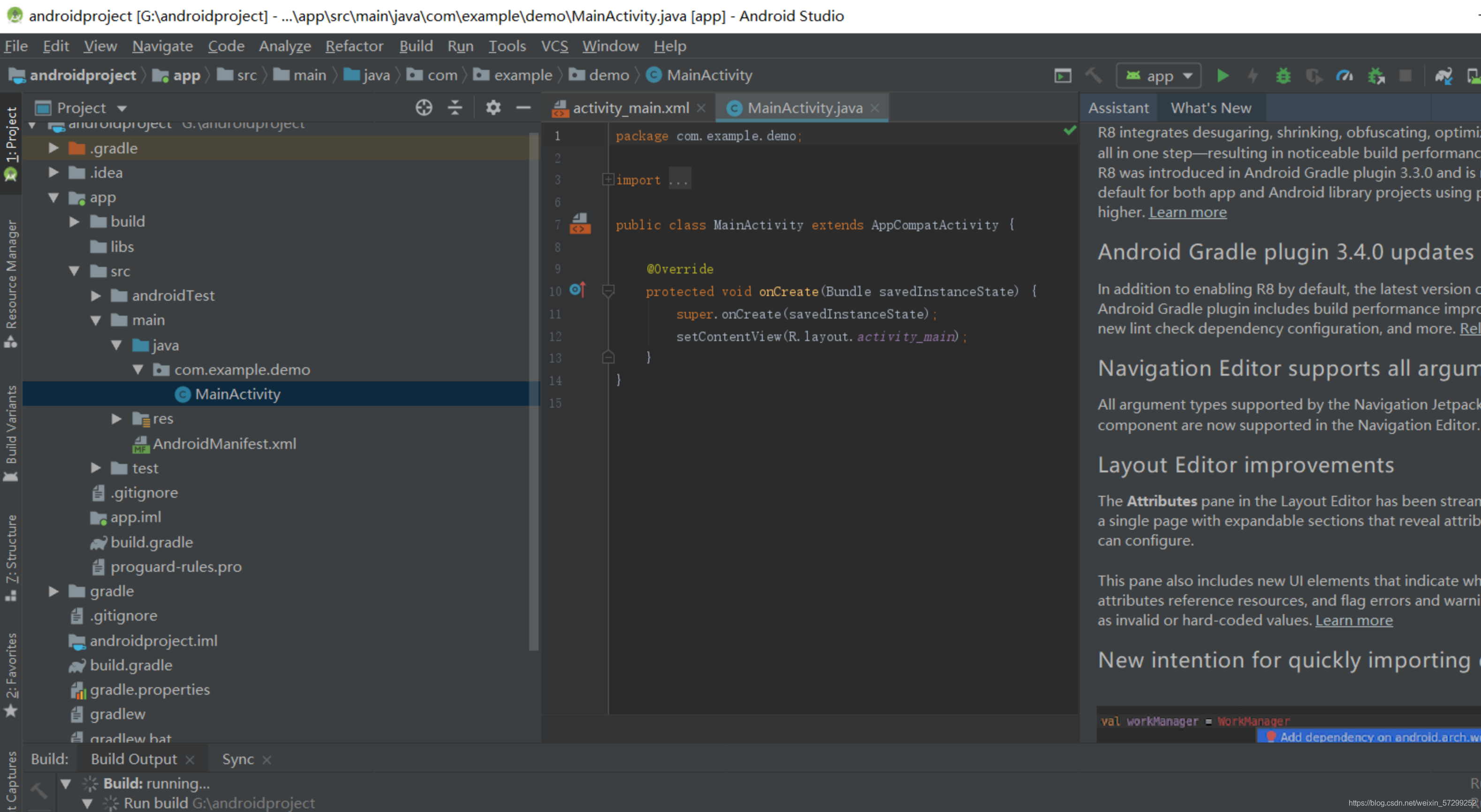The width and height of the screenshot is (1481, 812).
Task: Click Attach Debugger to Android Process icon
Action: 1376,76
